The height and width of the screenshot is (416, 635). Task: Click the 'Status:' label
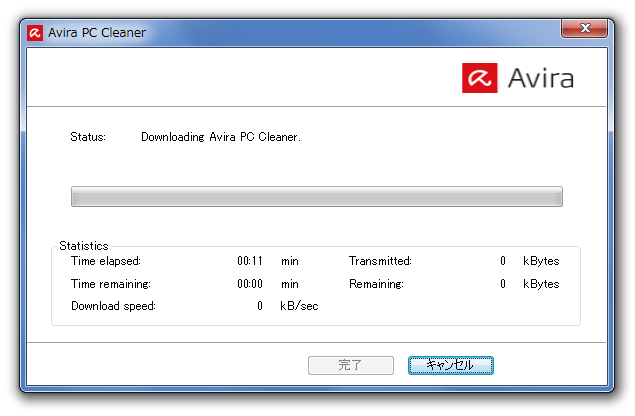(x=88, y=137)
